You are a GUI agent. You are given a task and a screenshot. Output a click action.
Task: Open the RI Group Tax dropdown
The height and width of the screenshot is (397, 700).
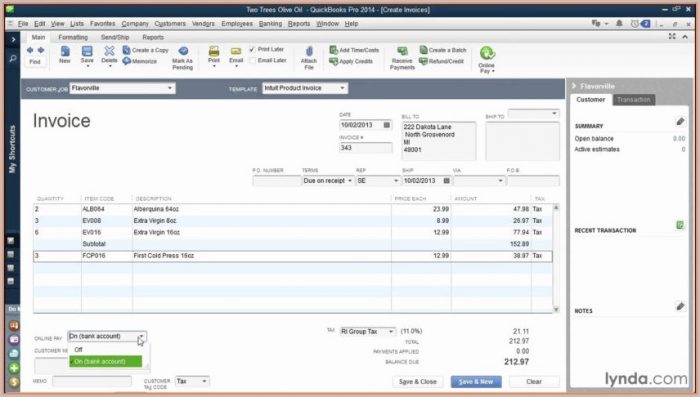[391, 331]
